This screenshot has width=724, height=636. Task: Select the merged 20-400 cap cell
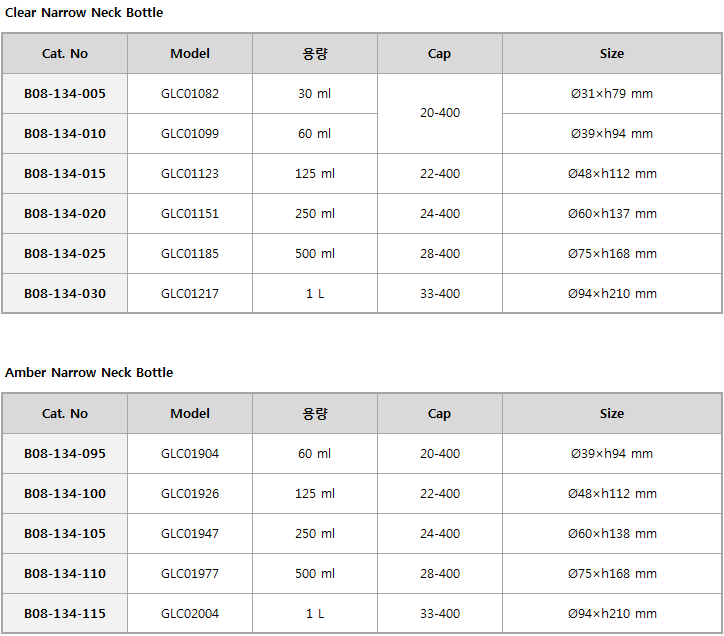pyautogui.click(x=440, y=113)
